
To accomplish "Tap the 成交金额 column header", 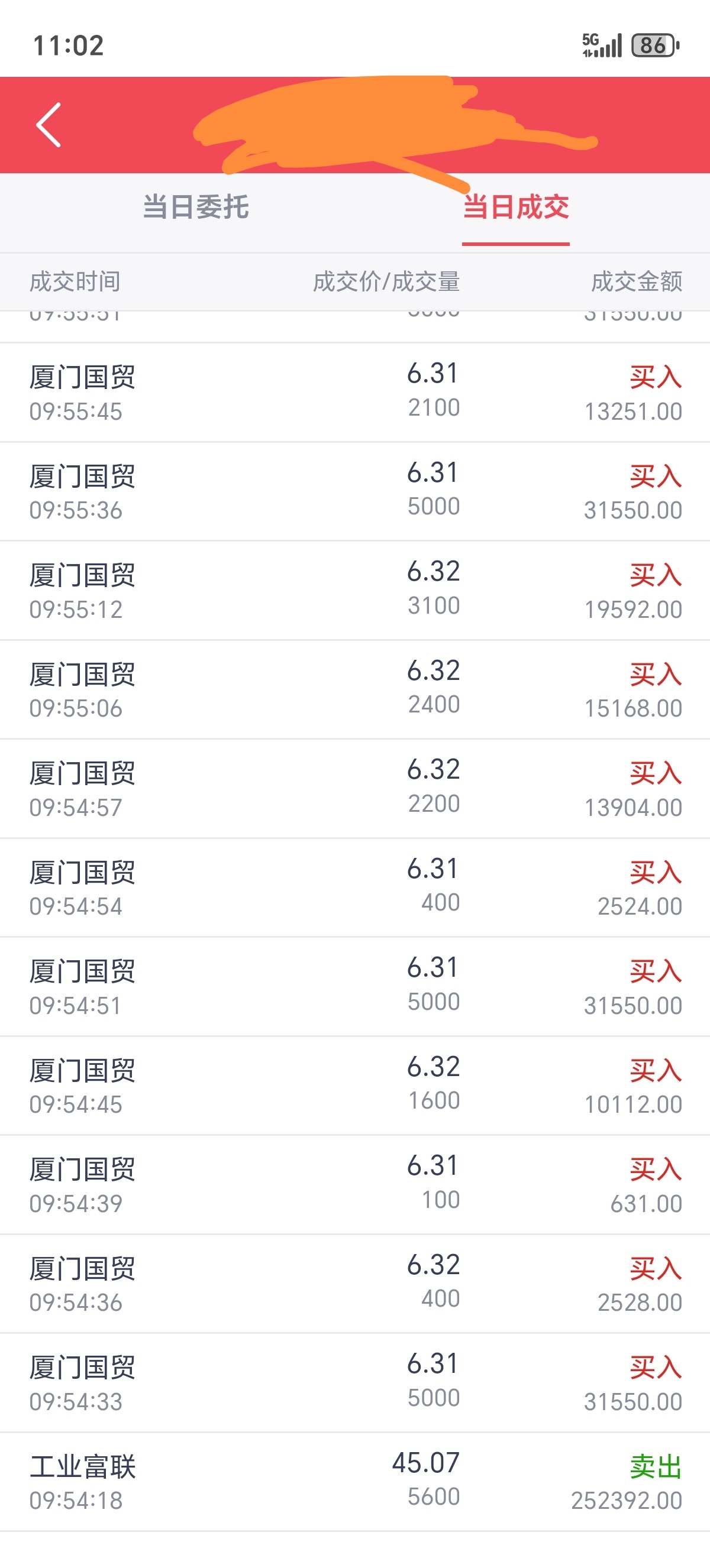I will click(636, 282).
